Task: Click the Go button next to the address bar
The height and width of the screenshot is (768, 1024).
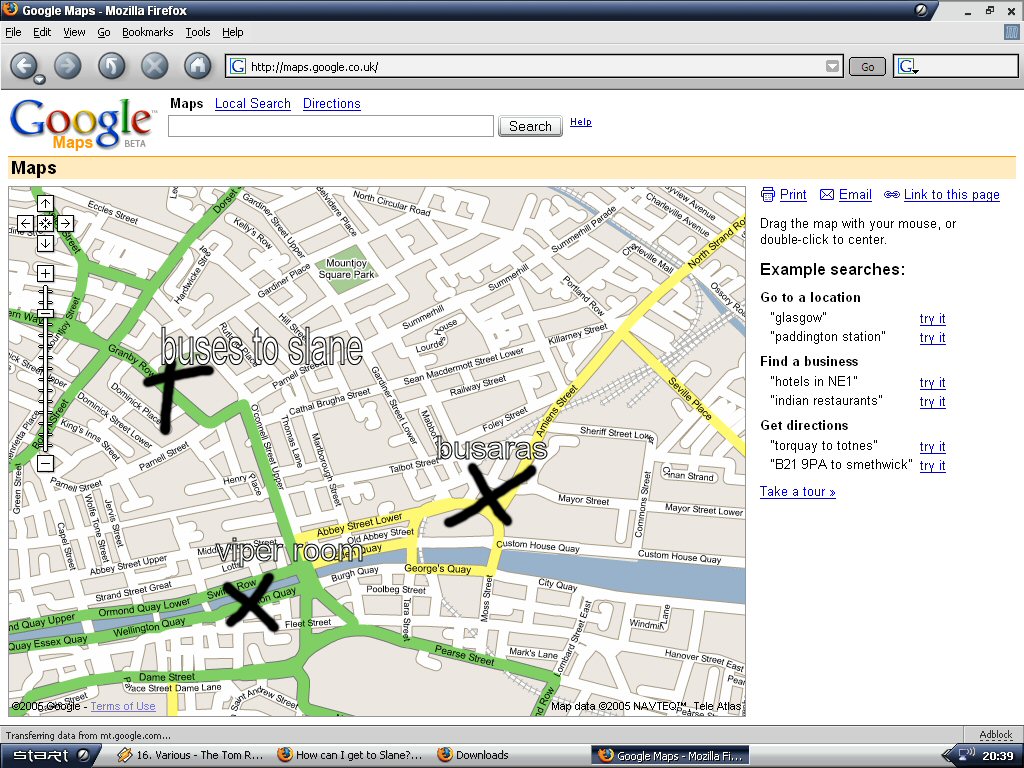Action: coord(867,67)
